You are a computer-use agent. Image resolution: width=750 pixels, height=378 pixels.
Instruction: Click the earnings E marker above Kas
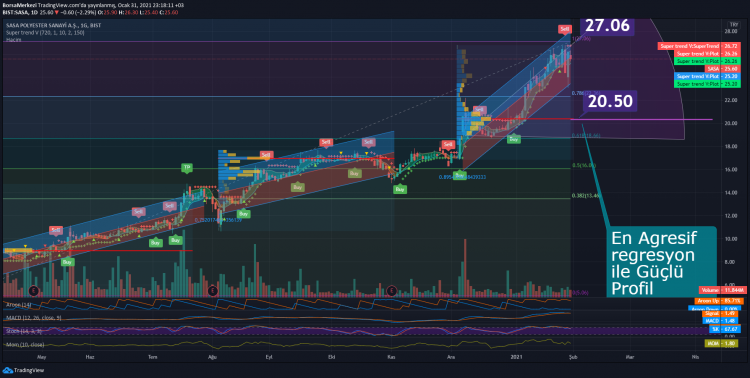(392, 290)
